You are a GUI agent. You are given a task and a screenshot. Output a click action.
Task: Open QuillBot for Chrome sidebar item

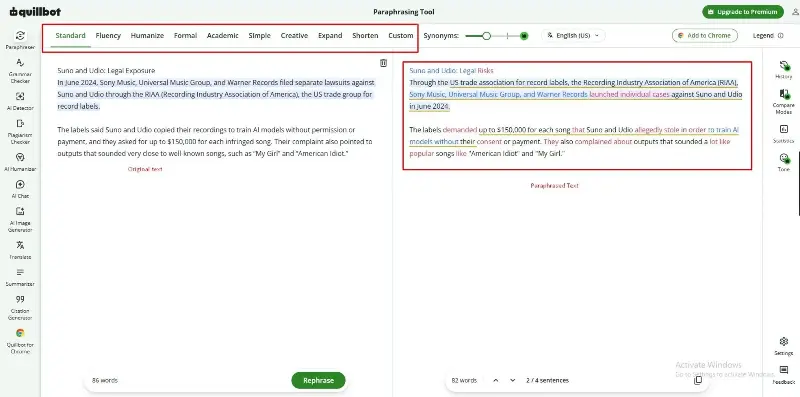point(20,341)
